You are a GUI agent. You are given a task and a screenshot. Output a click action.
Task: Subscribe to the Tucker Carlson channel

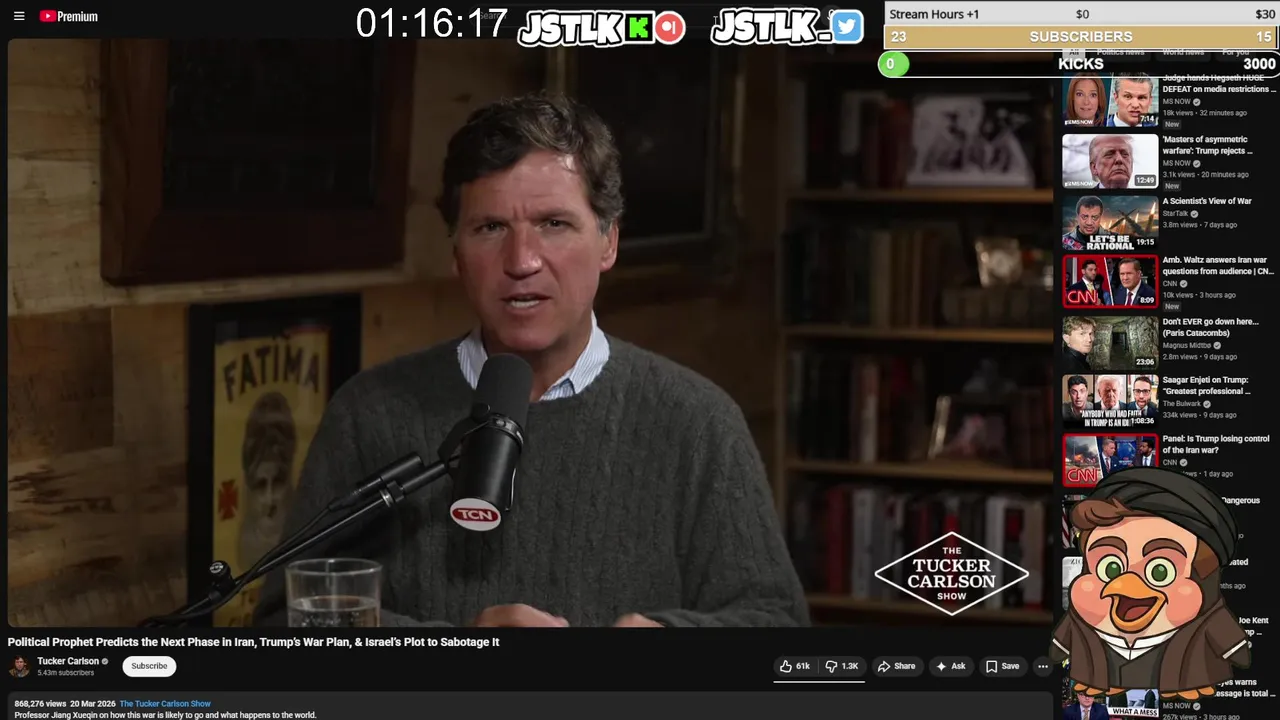tap(149, 666)
